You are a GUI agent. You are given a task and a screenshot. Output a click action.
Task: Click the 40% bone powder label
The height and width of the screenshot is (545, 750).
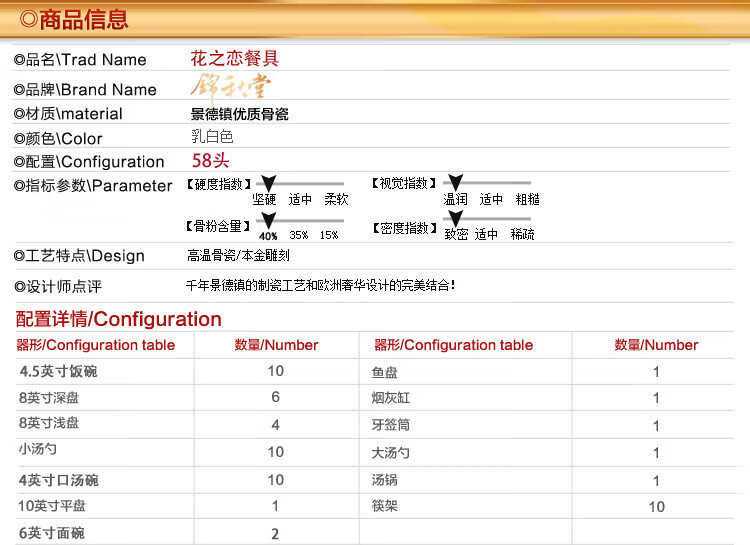click(x=268, y=236)
